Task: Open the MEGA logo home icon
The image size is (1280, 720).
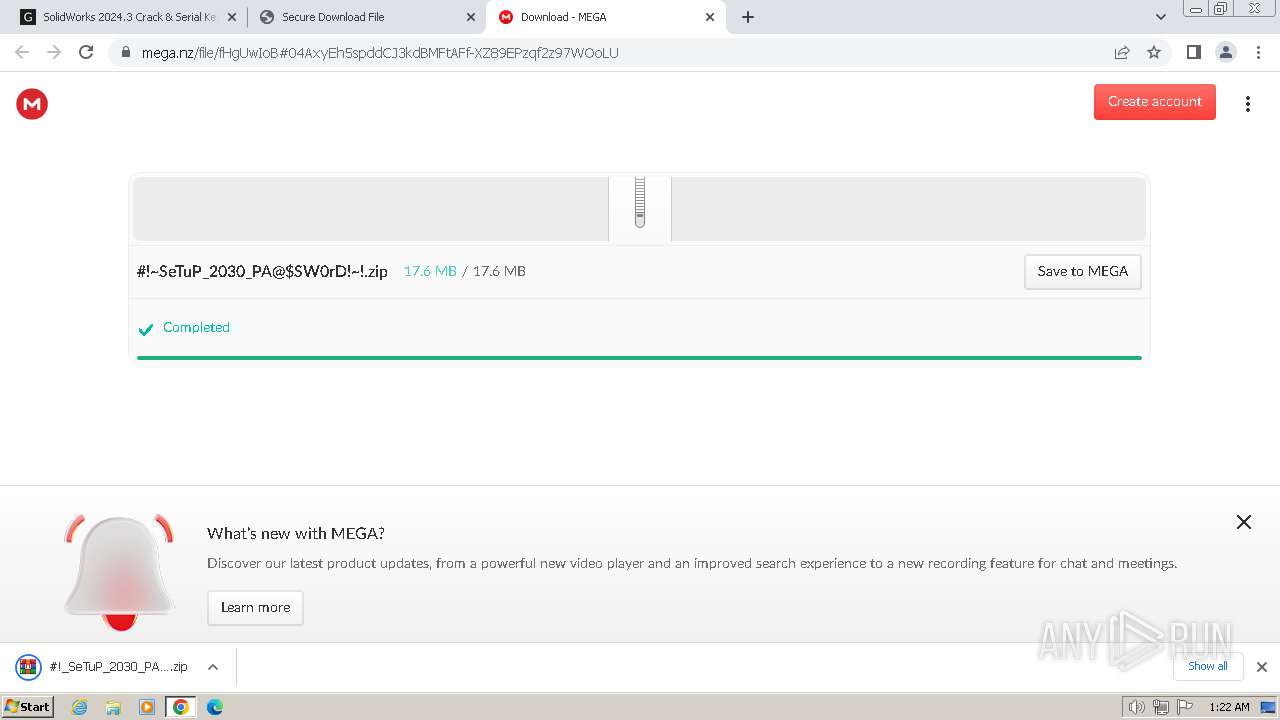Action: [x=32, y=103]
